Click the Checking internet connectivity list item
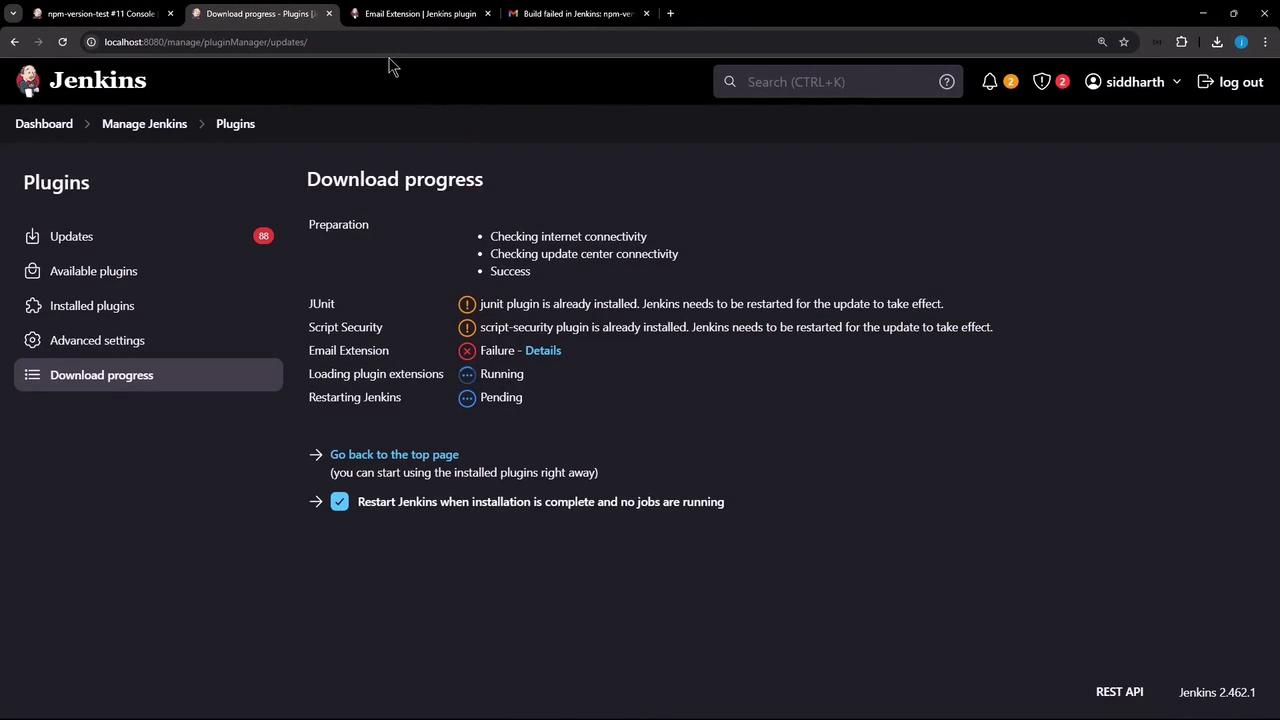The width and height of the screenshot is (1280, 720). [x=568, y=237]
